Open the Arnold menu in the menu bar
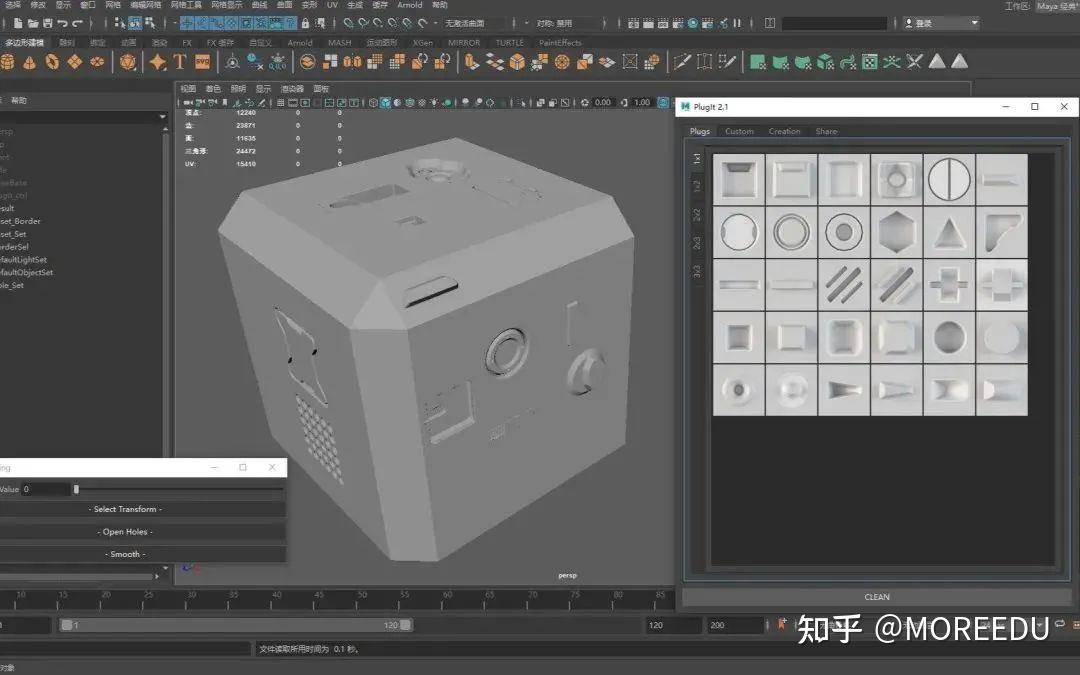1080x675 pixels. pyautogui.click(x=410, y=5)
